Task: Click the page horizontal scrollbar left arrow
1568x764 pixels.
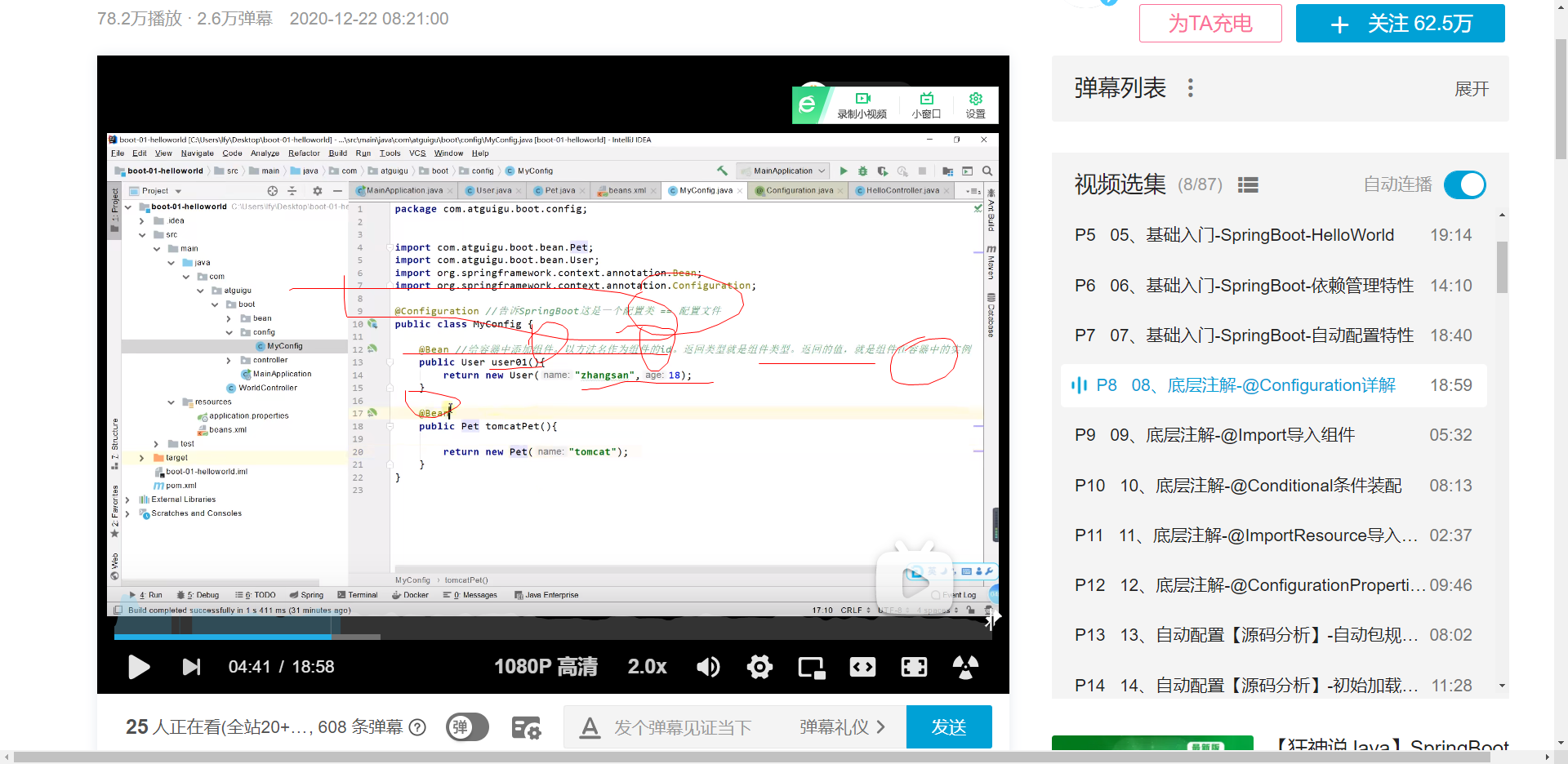Action: 7,757
